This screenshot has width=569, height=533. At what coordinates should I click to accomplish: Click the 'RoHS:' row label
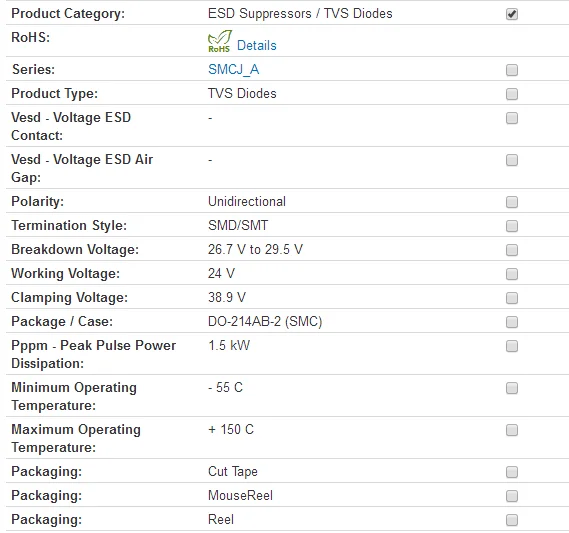click(30, 37)
